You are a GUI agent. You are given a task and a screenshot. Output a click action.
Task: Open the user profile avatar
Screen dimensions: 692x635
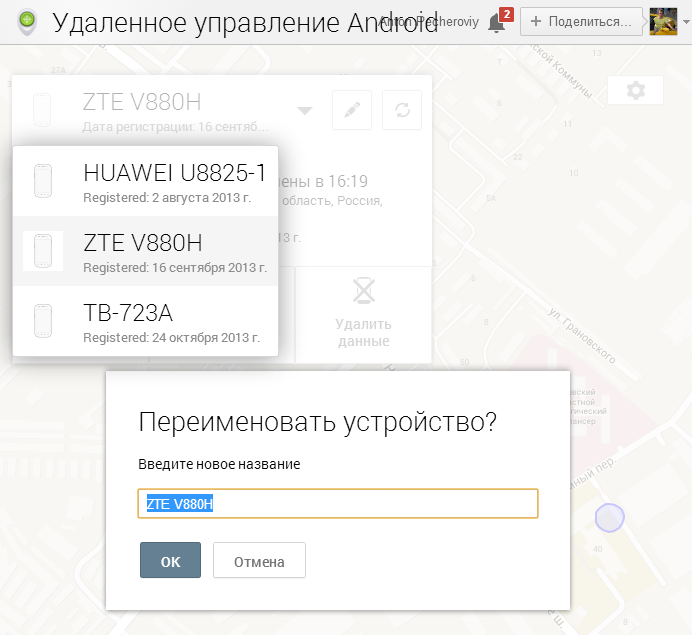pyautogui.click(x=663, y=21)
